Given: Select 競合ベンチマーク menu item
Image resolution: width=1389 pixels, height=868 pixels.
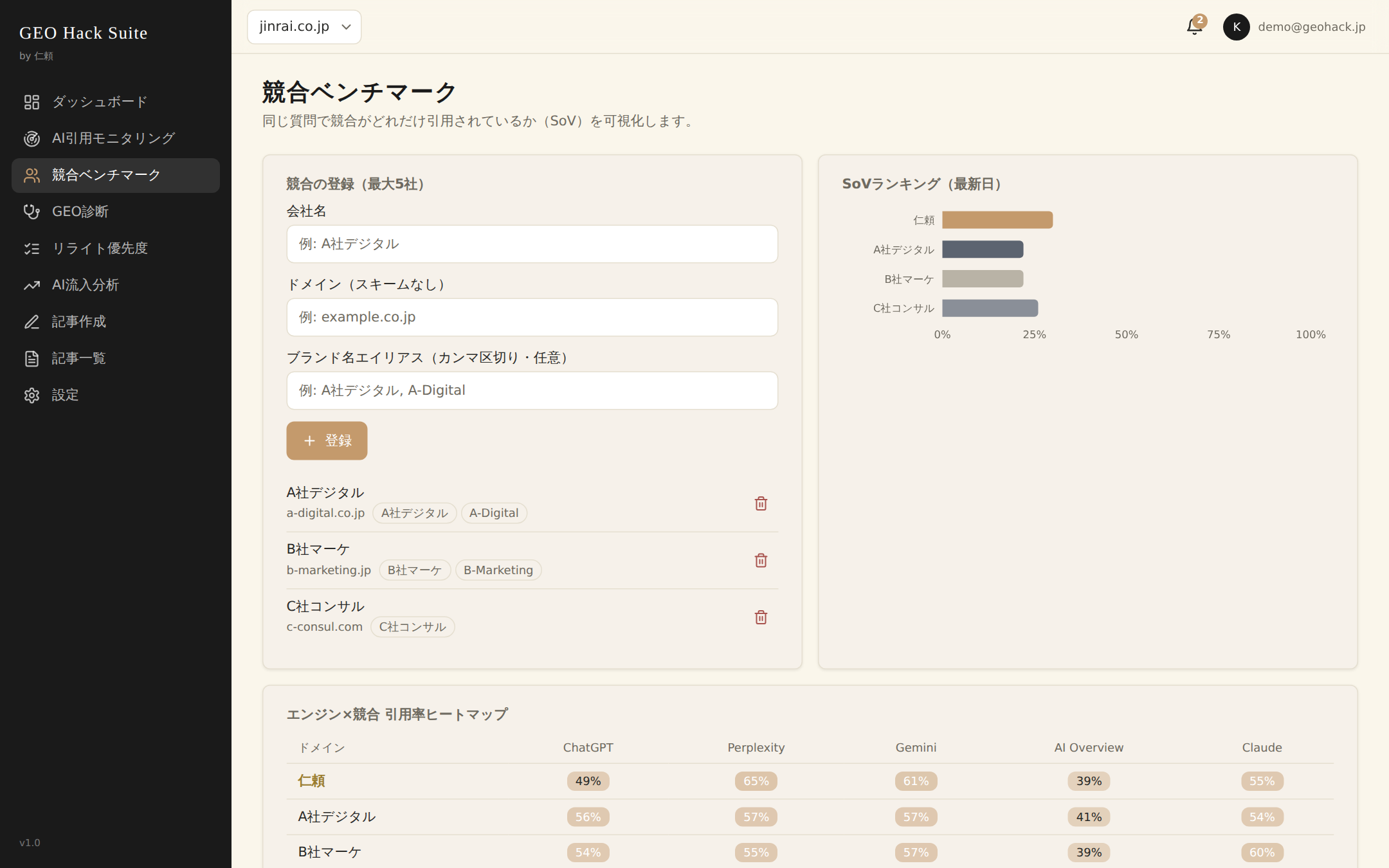Looking at the screenshot, I should tap(116, 176).
